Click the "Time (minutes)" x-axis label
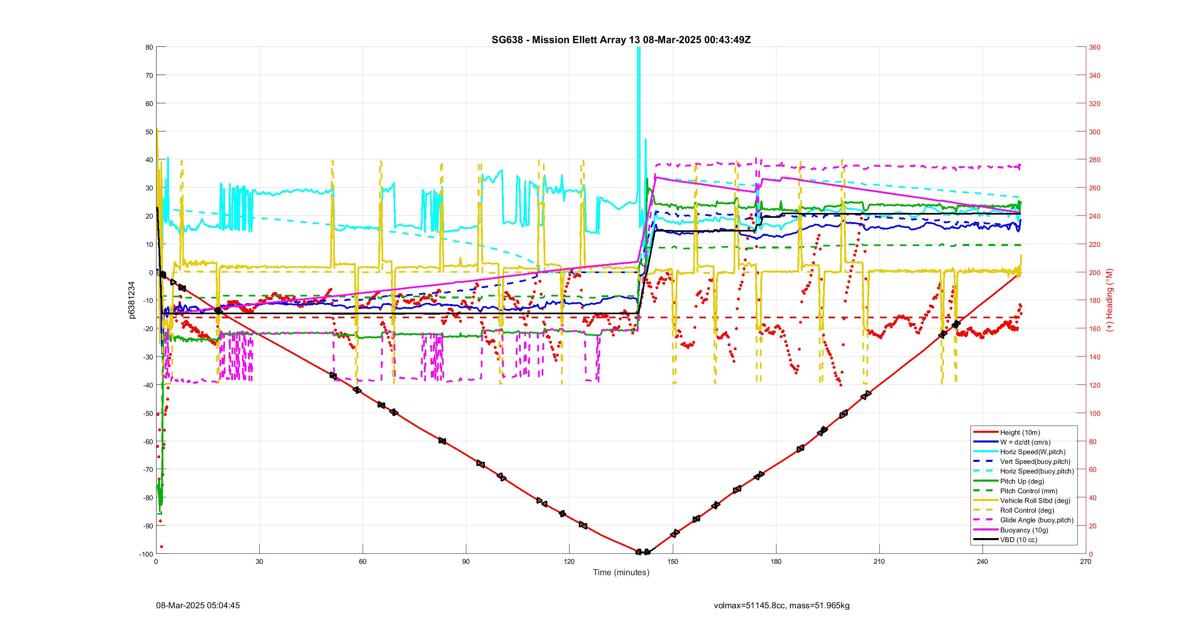This screenshot has width=1200, height=622. tap(620, 573)
